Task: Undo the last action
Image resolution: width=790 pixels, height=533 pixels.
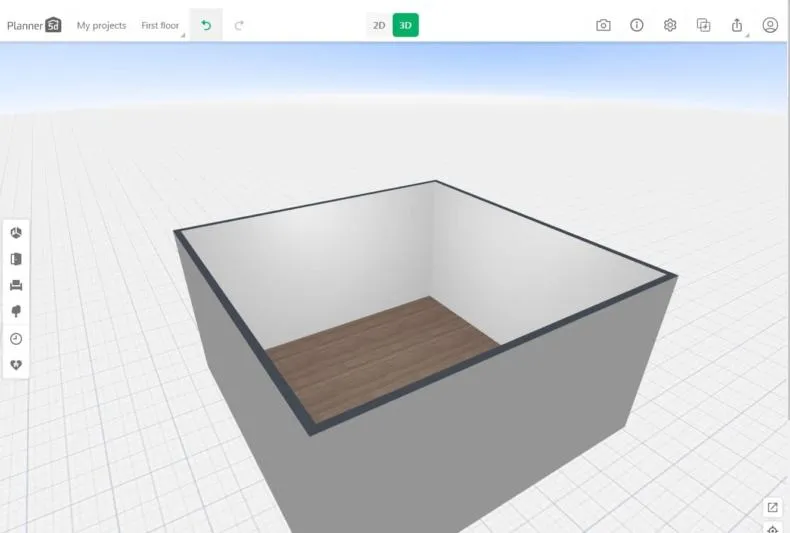Action: (206, 25)
